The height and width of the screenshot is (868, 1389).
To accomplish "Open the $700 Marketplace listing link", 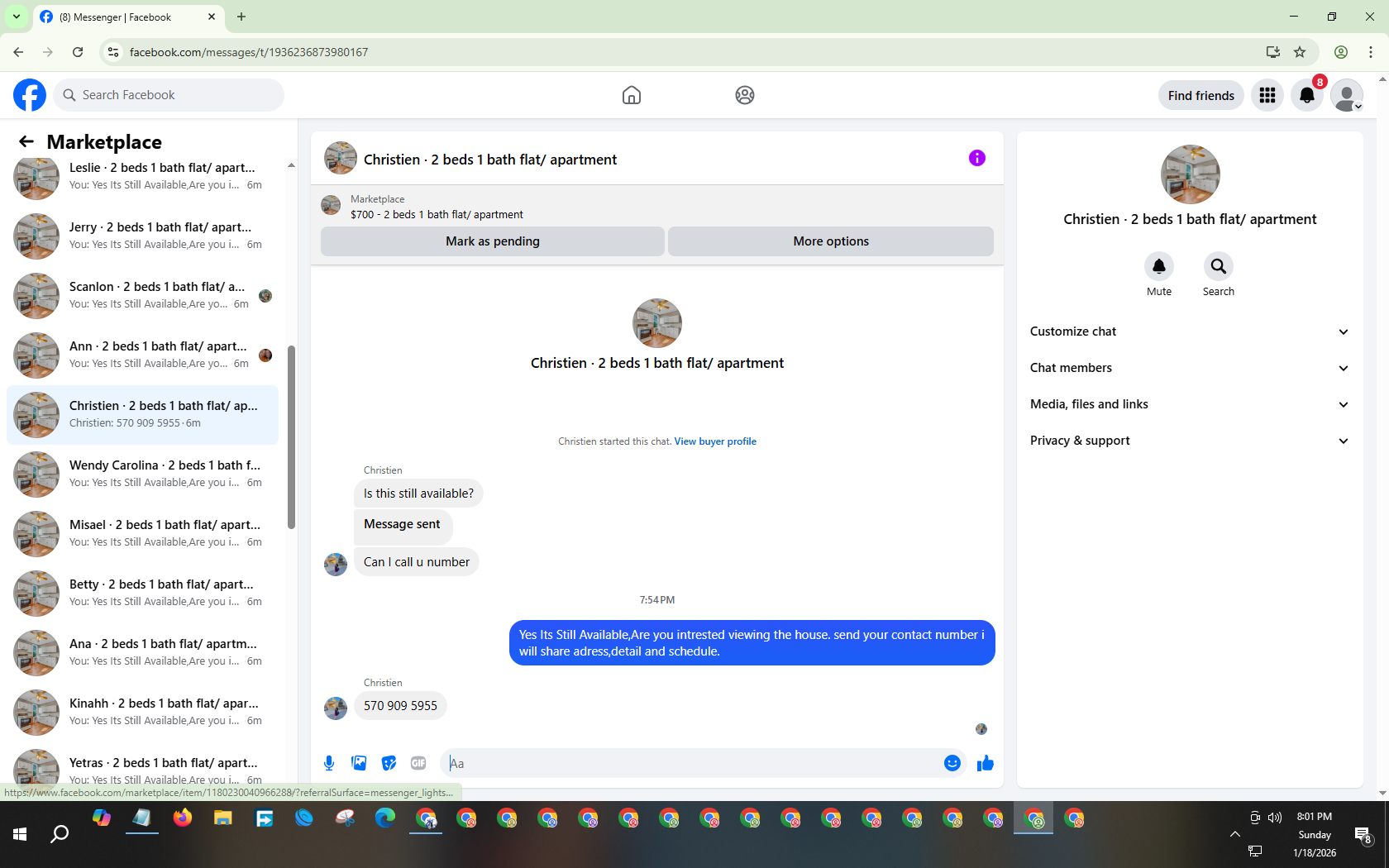I will tap(437, 214).
